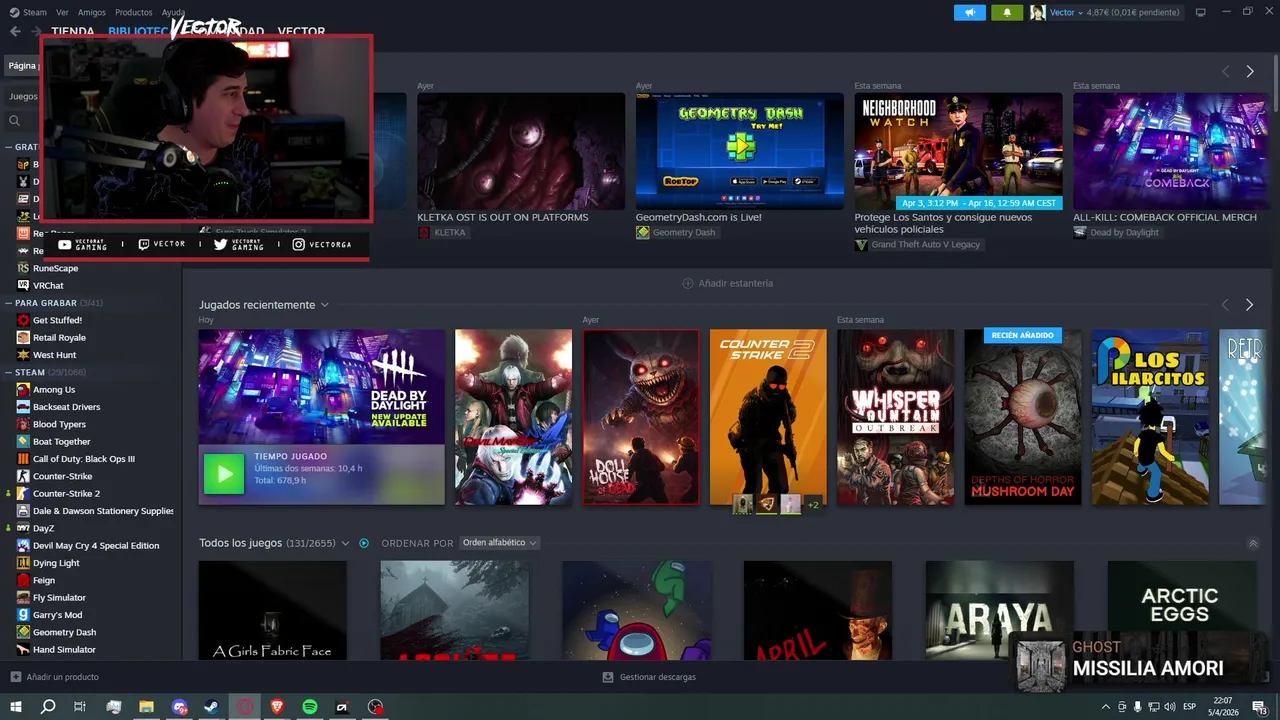Open the taskbar microphone tray icon
This screenshot has height=720, width=1280.
click(1138, 707)
